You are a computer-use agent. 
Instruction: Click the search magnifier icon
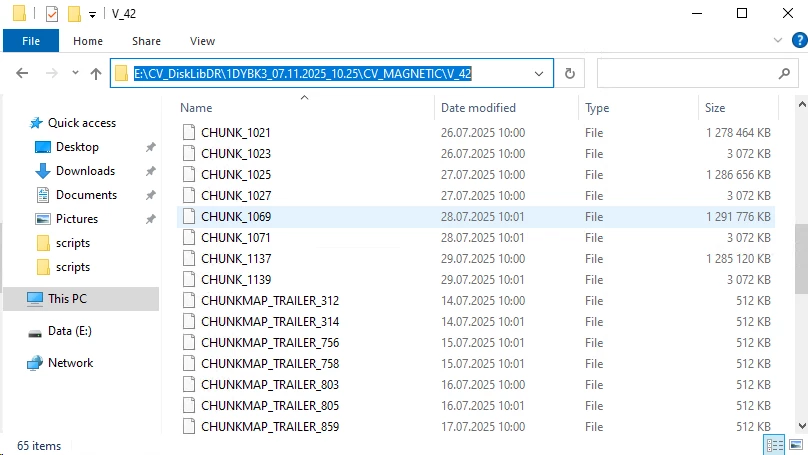(x=784, y=73)
